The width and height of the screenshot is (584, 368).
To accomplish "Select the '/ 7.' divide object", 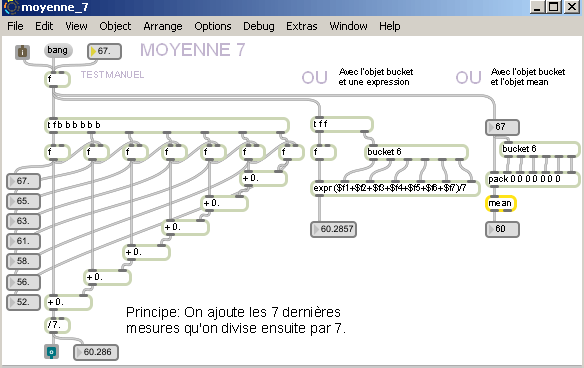I will (57, 325).
